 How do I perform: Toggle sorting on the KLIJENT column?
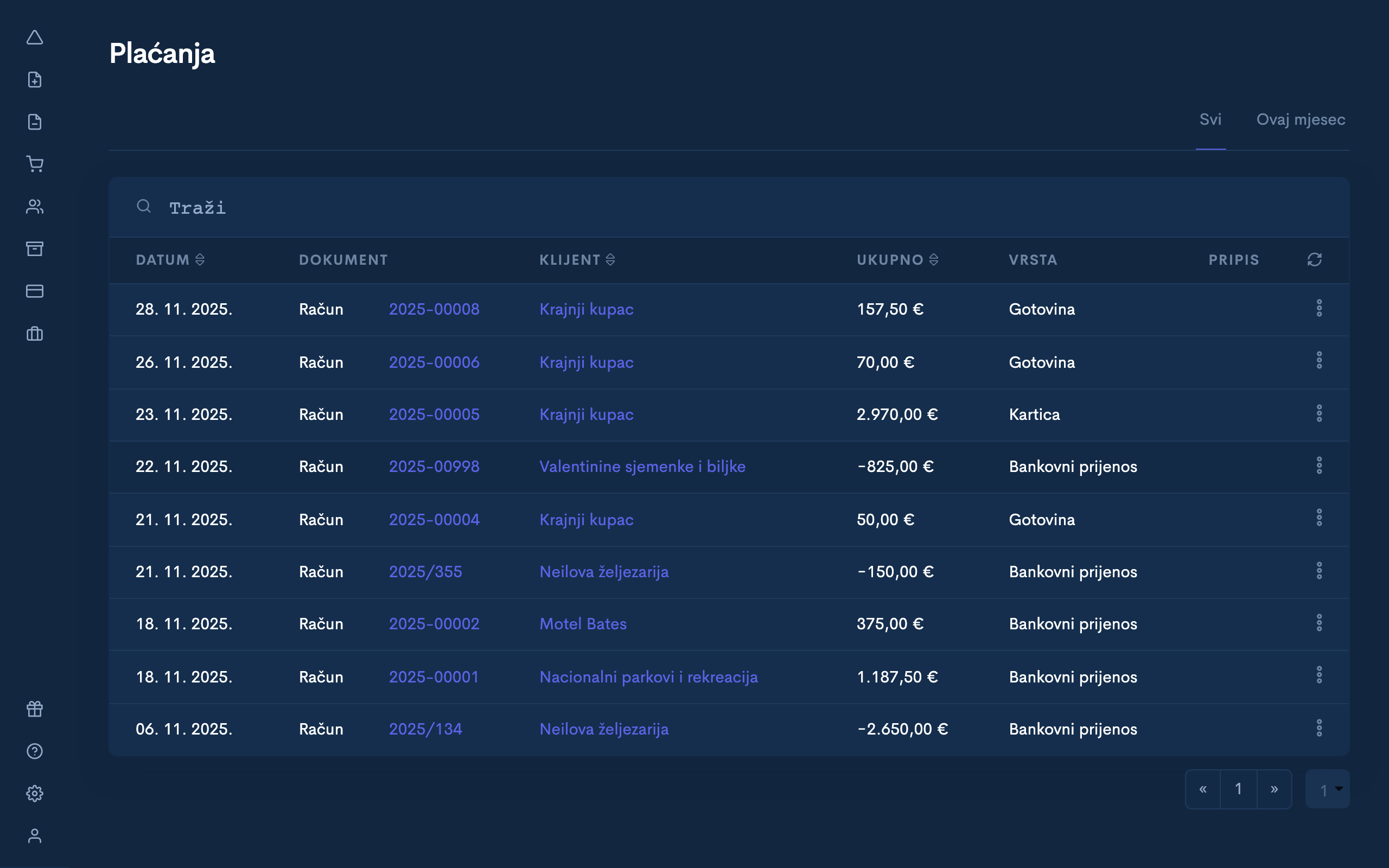[610, 259]
